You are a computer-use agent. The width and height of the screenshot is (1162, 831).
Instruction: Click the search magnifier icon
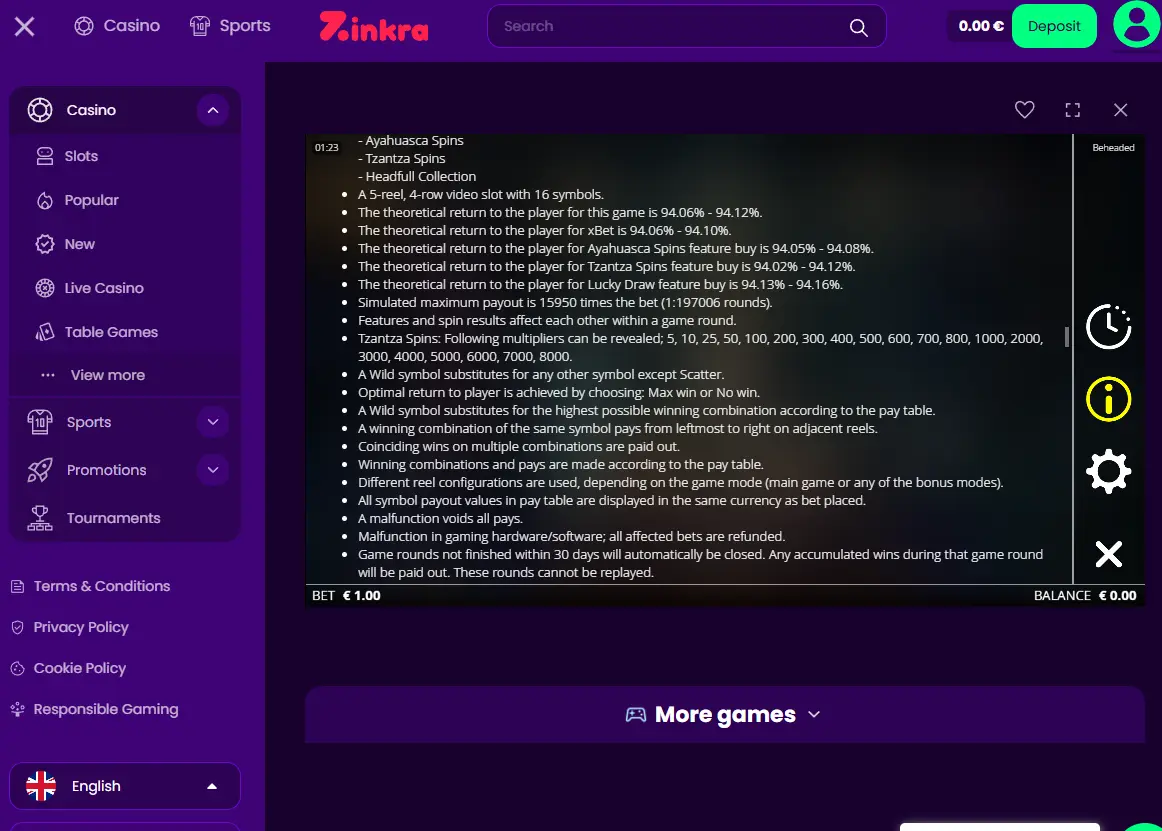[858, 27]
